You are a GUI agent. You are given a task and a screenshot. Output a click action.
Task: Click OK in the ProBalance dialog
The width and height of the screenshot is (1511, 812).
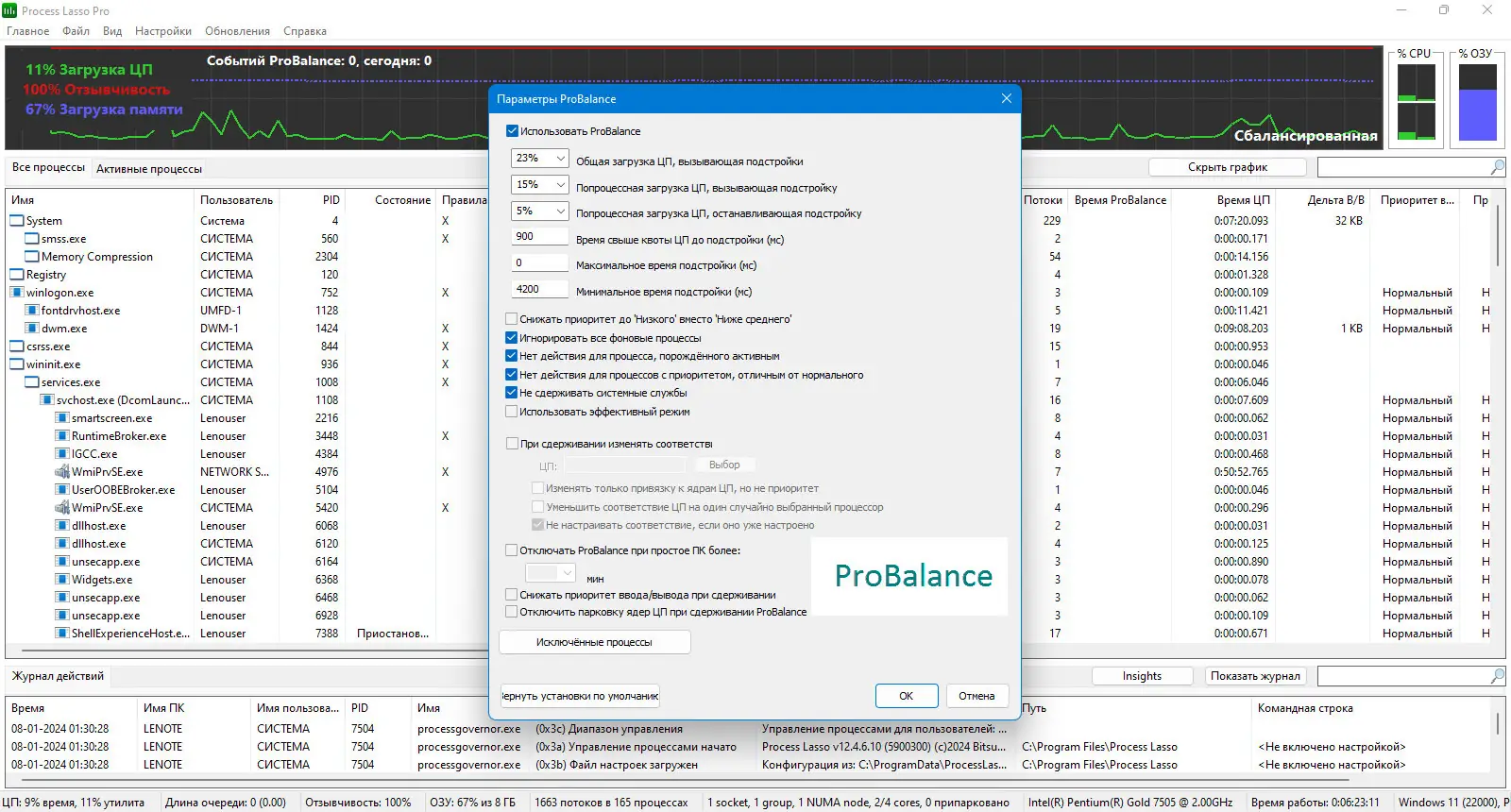point(907,696)
